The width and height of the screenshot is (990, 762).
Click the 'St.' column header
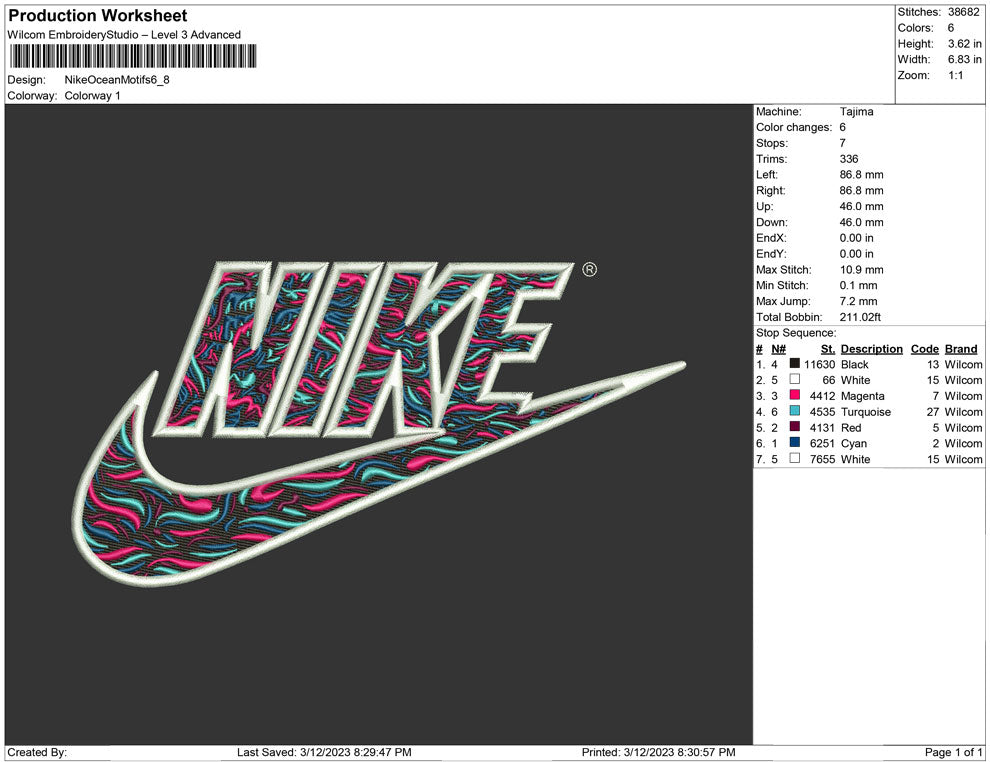click(828, 348)
